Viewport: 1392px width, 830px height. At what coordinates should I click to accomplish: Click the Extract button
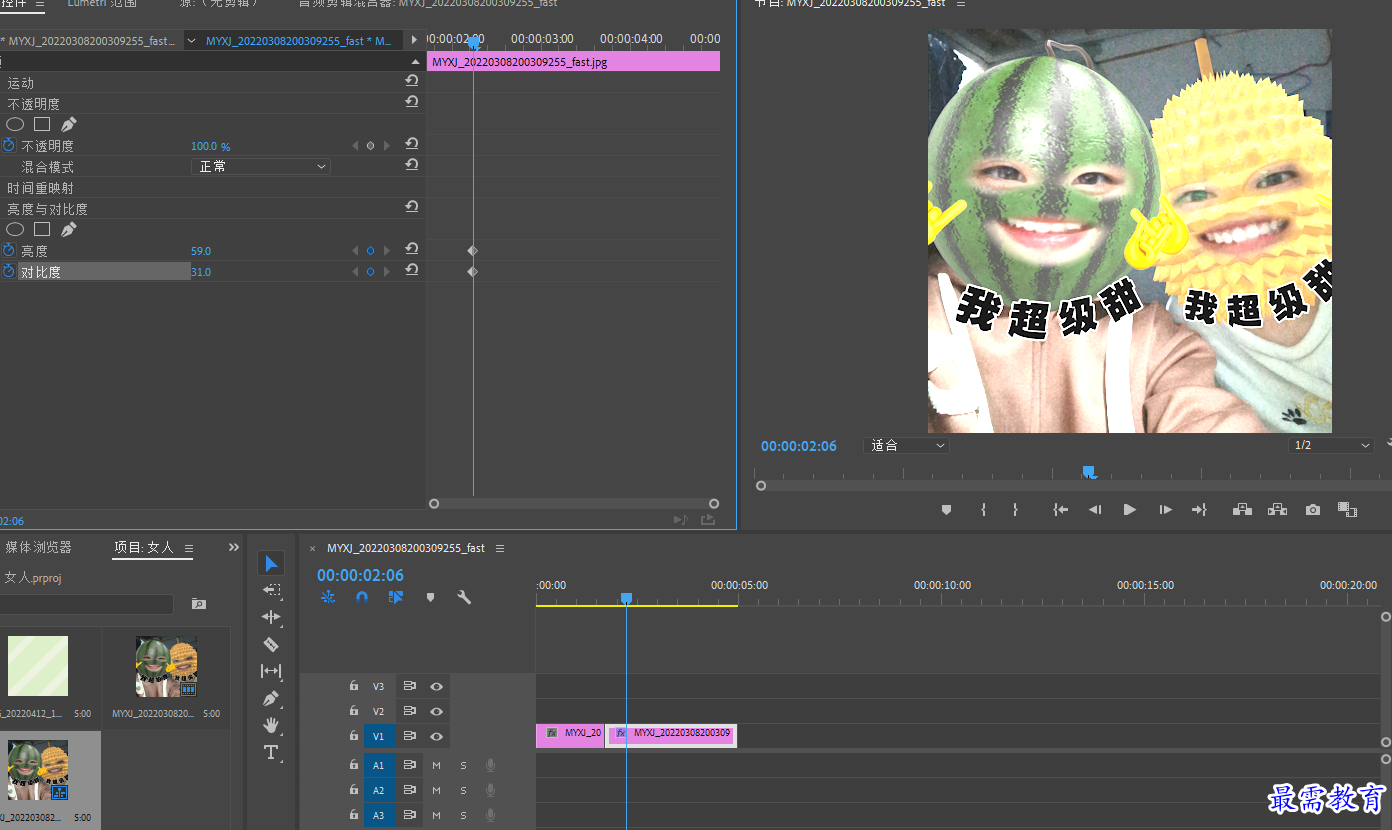click(x=1277, y=510)
